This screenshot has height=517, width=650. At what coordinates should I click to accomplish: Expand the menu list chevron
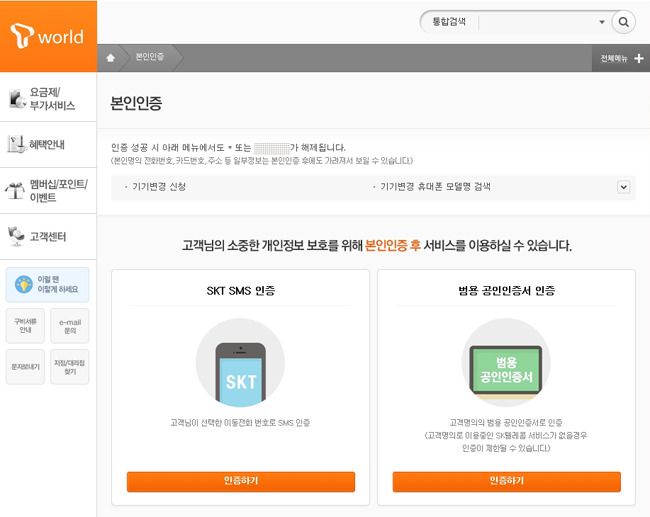623,187
